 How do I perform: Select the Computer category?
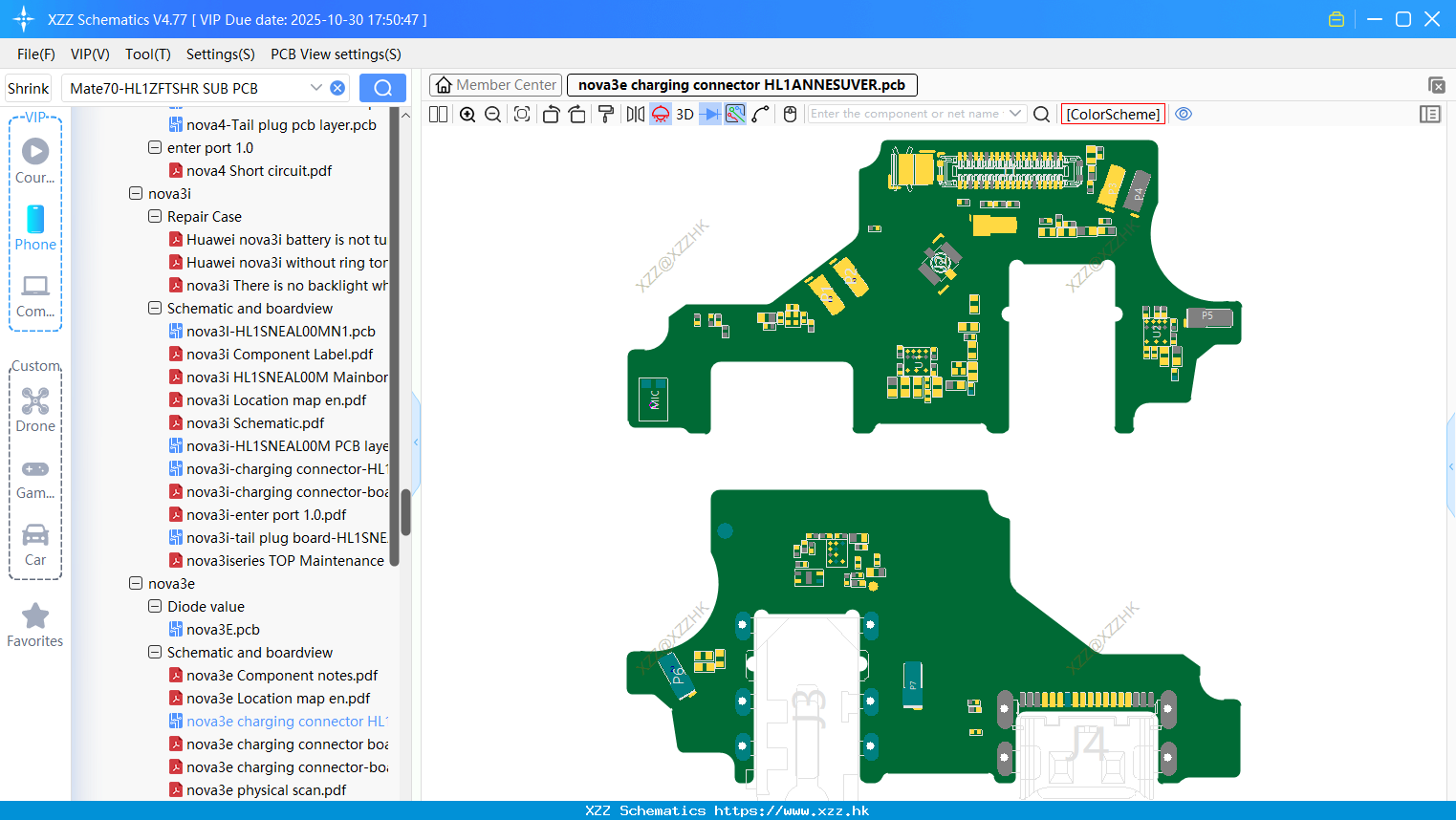point(35,296)
